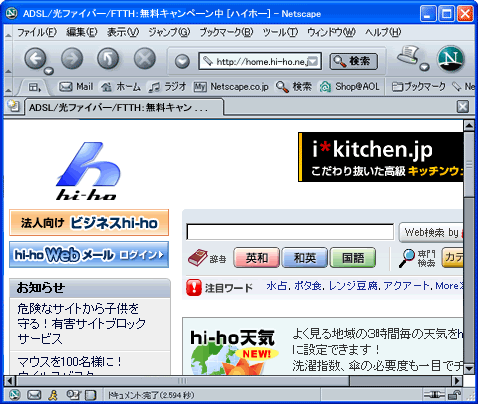Click the online/offline connection icon
Viewport: 478px width, 404px height.
point(434,395)
